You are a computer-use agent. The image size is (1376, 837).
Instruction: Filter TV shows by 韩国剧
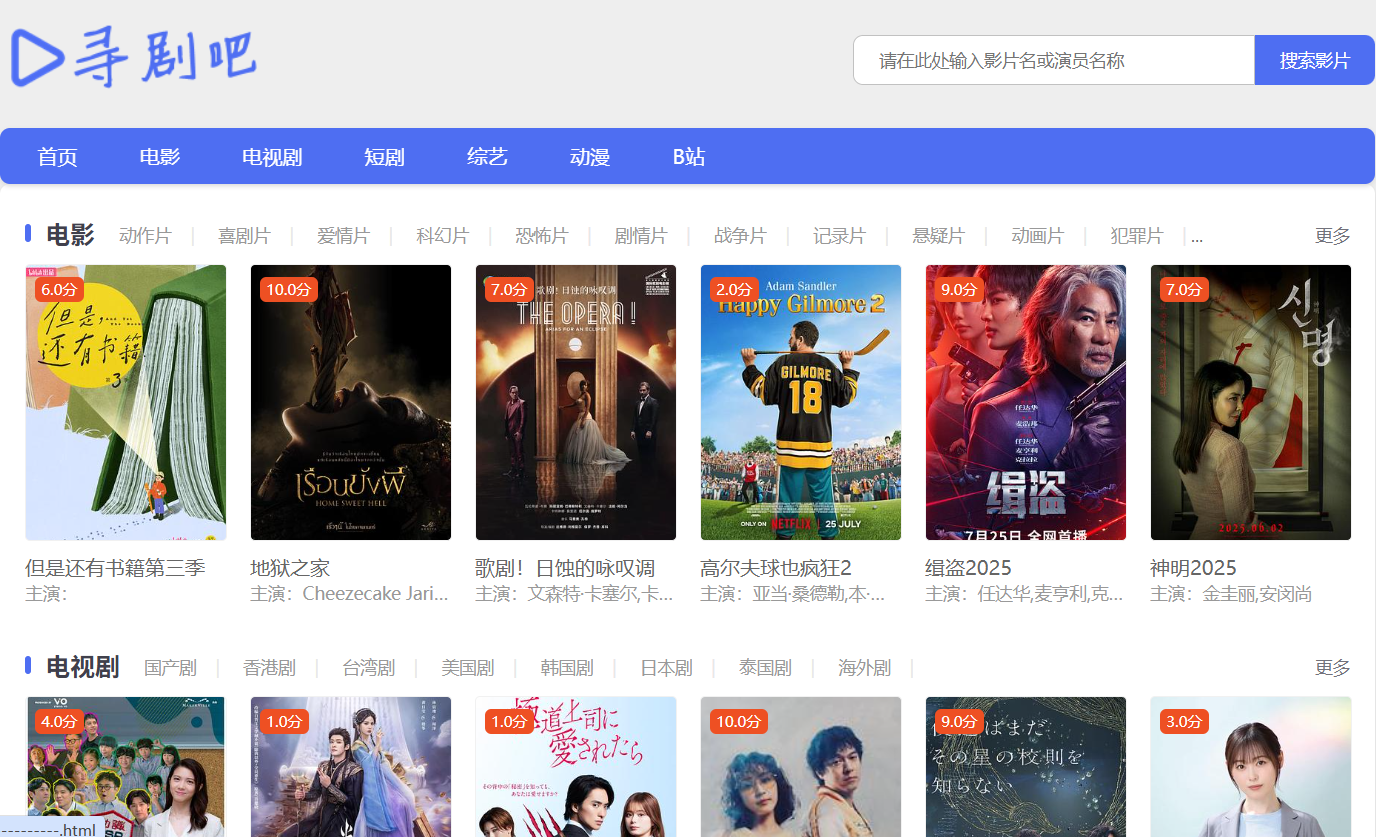[567, 668]
